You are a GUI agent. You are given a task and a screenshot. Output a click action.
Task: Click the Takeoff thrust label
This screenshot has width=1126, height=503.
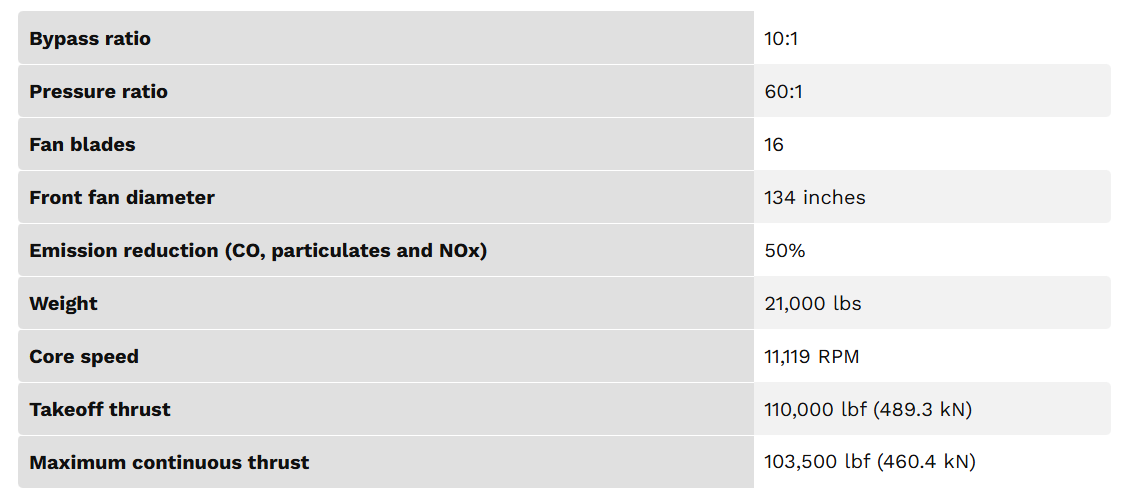tap(100, 410)
